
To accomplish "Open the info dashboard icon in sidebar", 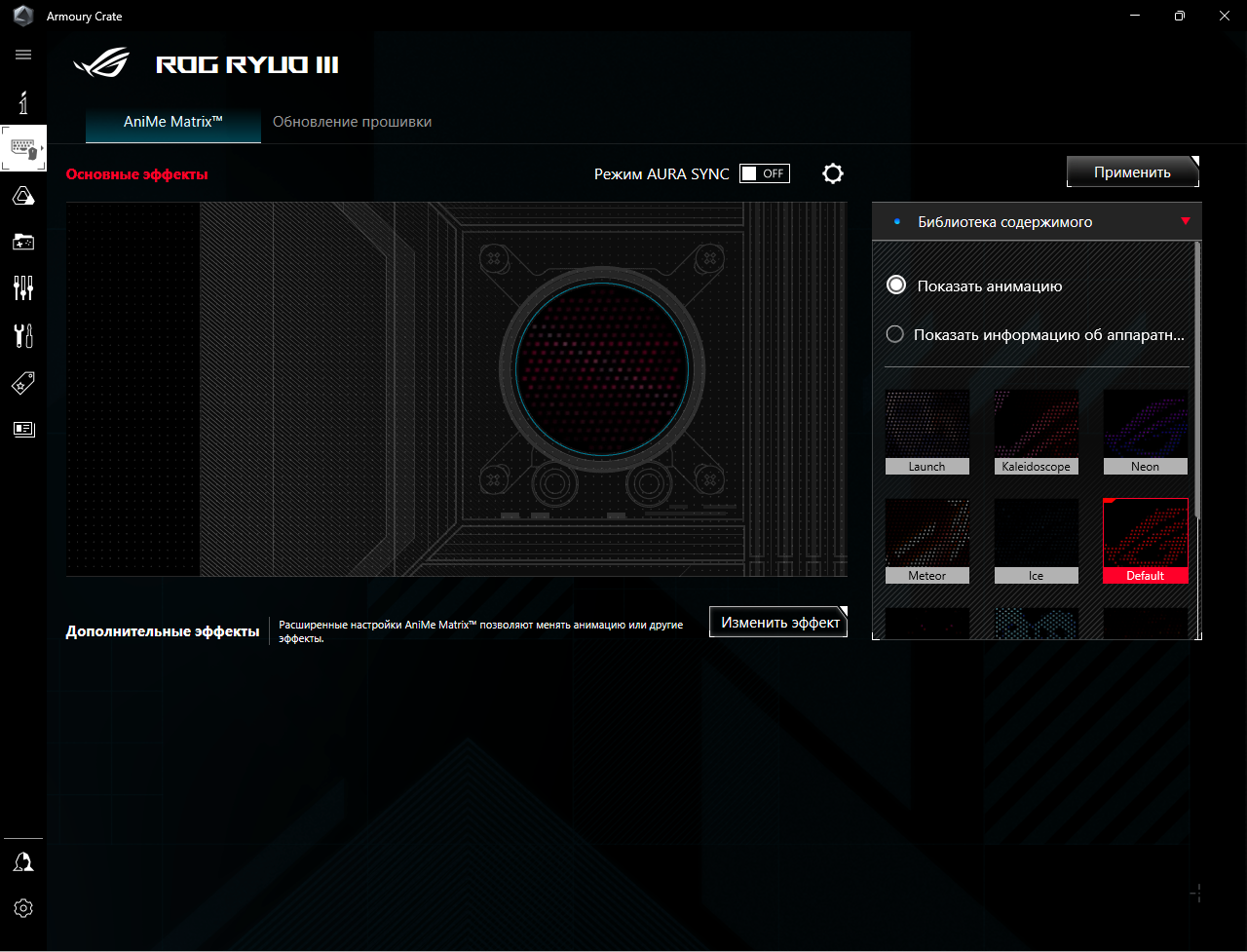I will coord(23,102).
